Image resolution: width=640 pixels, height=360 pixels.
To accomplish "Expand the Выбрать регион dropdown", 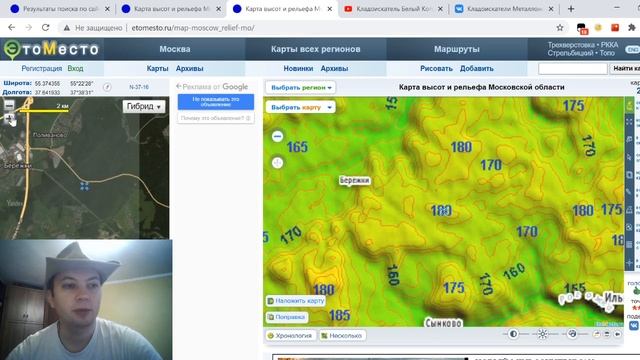I will pyautogui.click(x=301, y=87).
